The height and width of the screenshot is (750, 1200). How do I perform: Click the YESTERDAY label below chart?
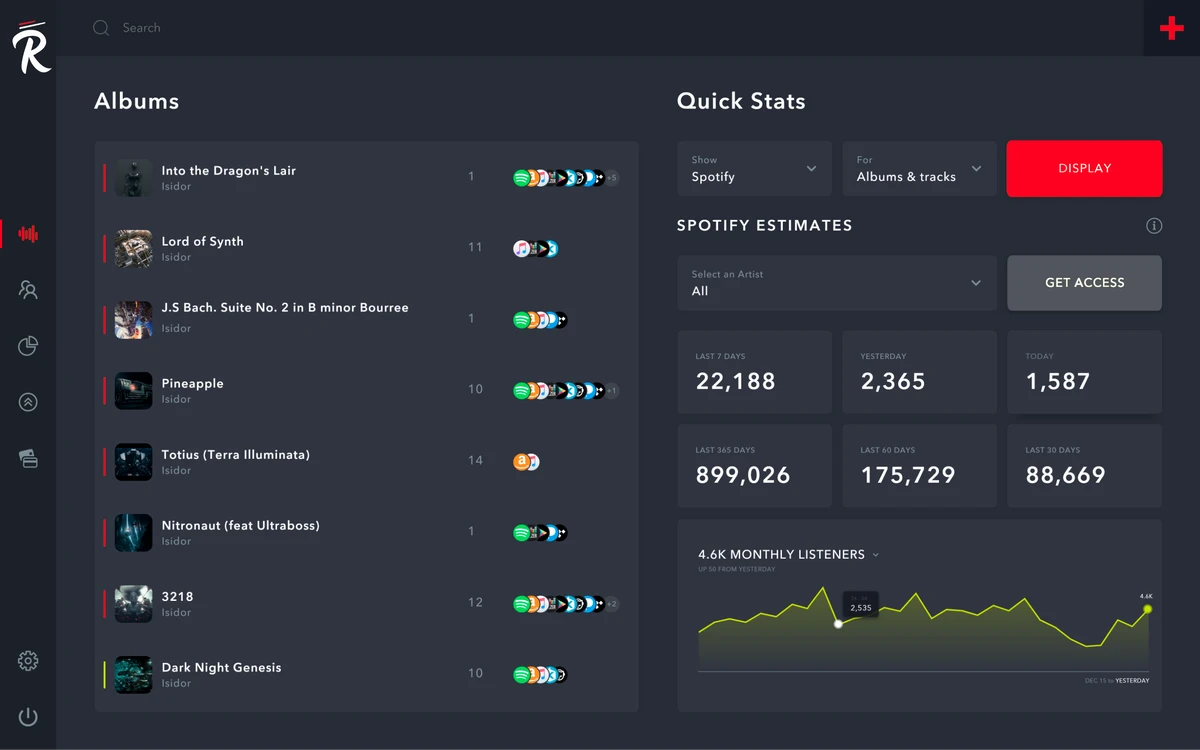[x=1132, y=681]
